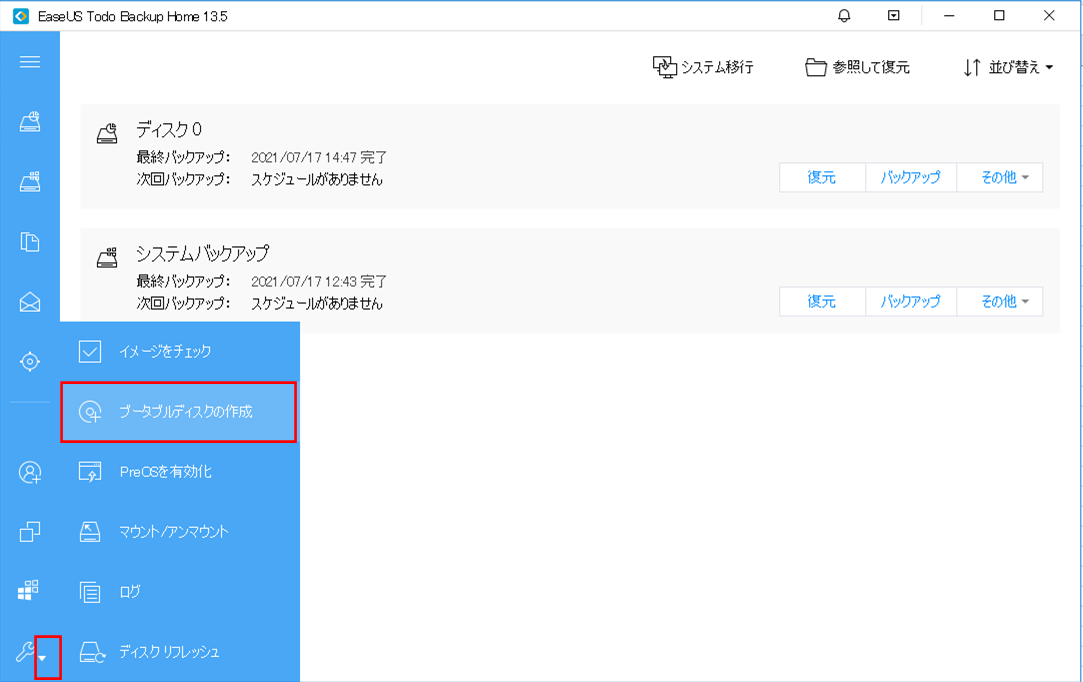Click マウント/アンマウント menu entry
The height and width of the screenshot is (682, 1083).
173,532
